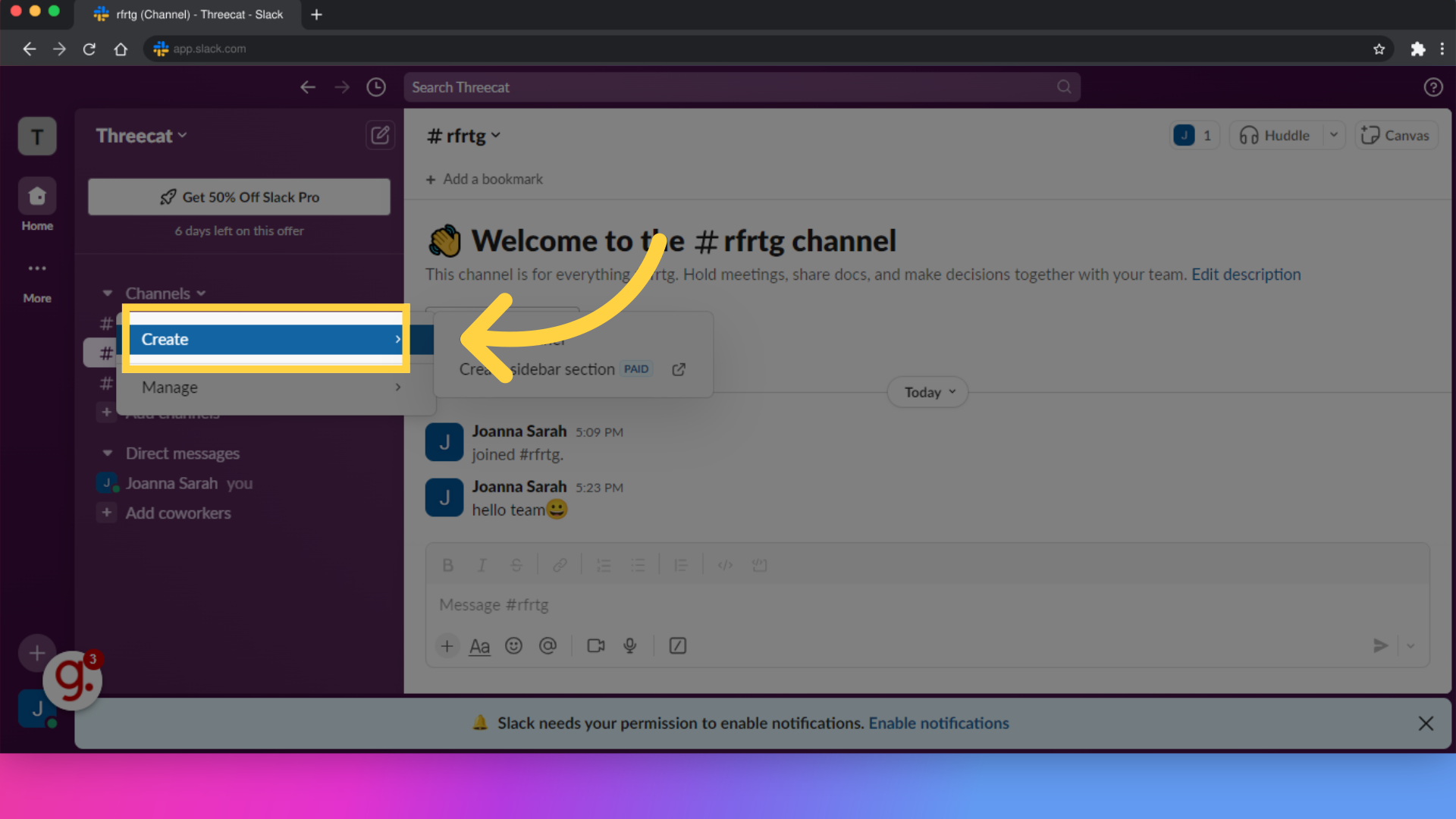Open the emoji picker
This screenshot has height=819, width=1456.
pyautogui.click(x=513, y=646)
